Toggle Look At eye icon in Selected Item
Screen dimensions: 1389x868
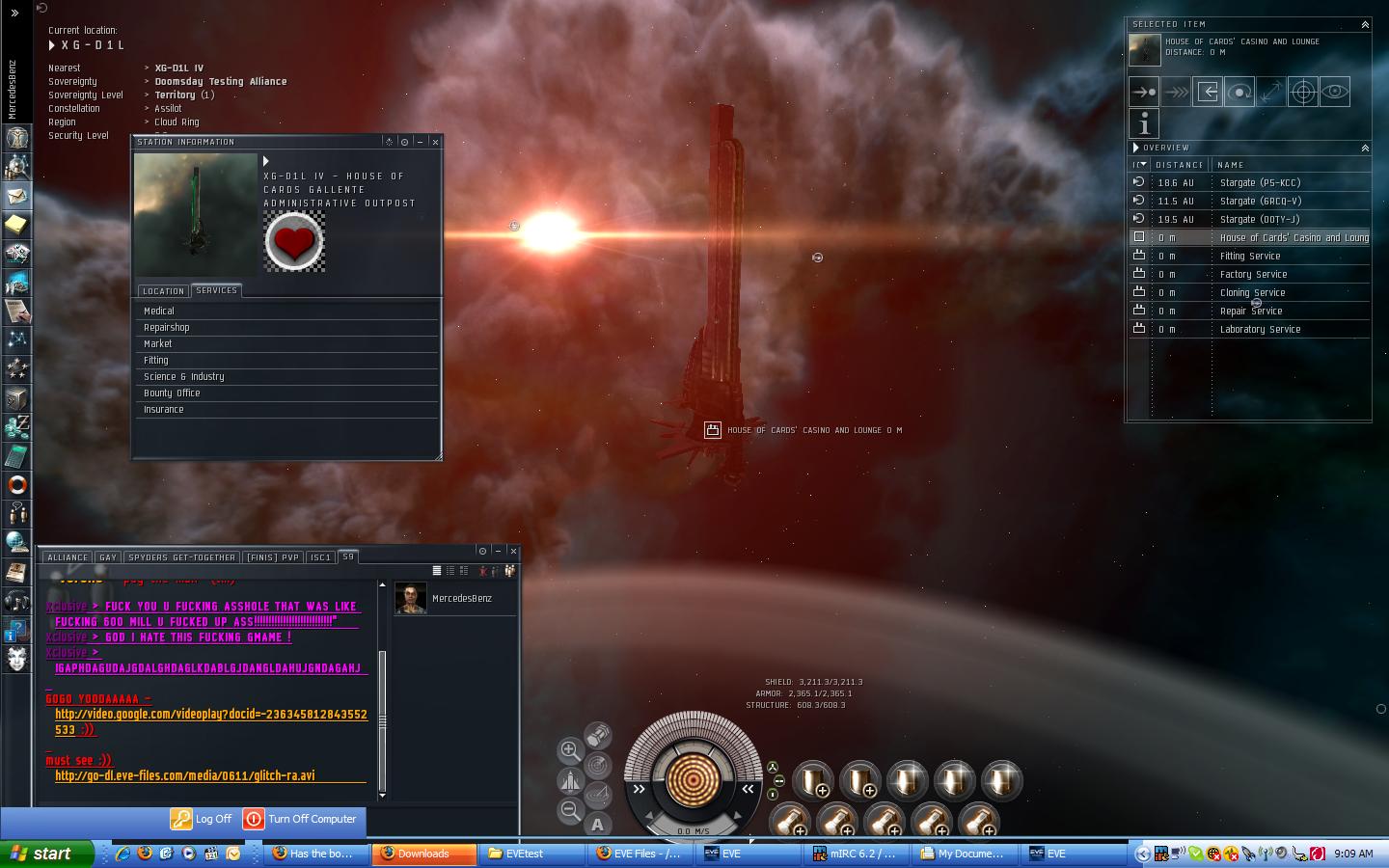coord(1335,92)
